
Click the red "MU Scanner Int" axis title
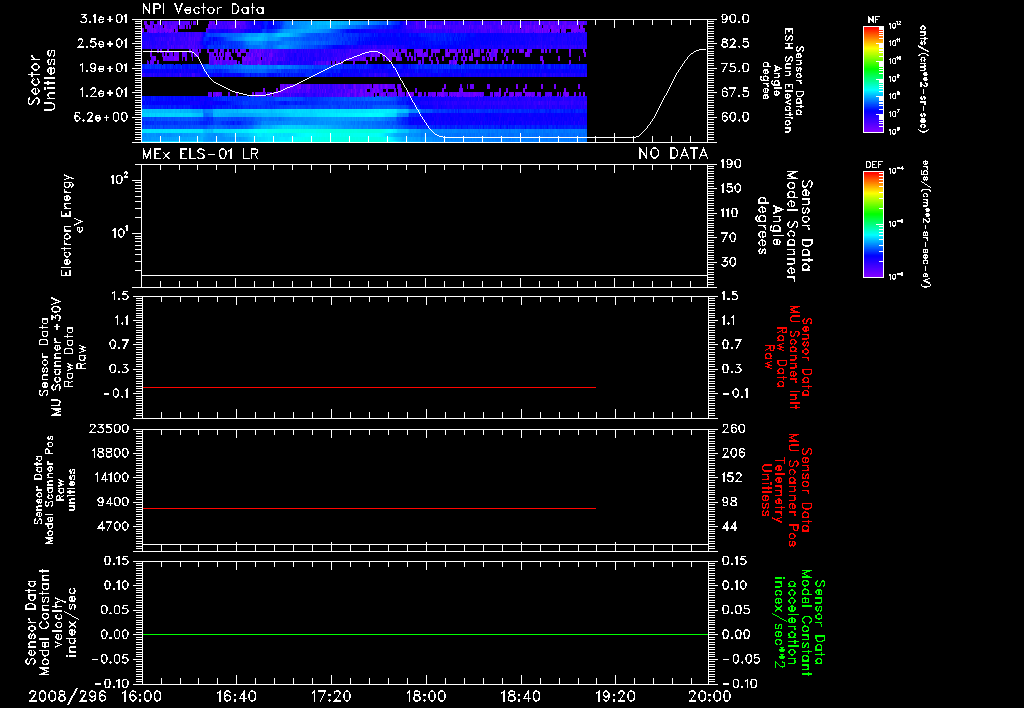click(x=794, y=357)
